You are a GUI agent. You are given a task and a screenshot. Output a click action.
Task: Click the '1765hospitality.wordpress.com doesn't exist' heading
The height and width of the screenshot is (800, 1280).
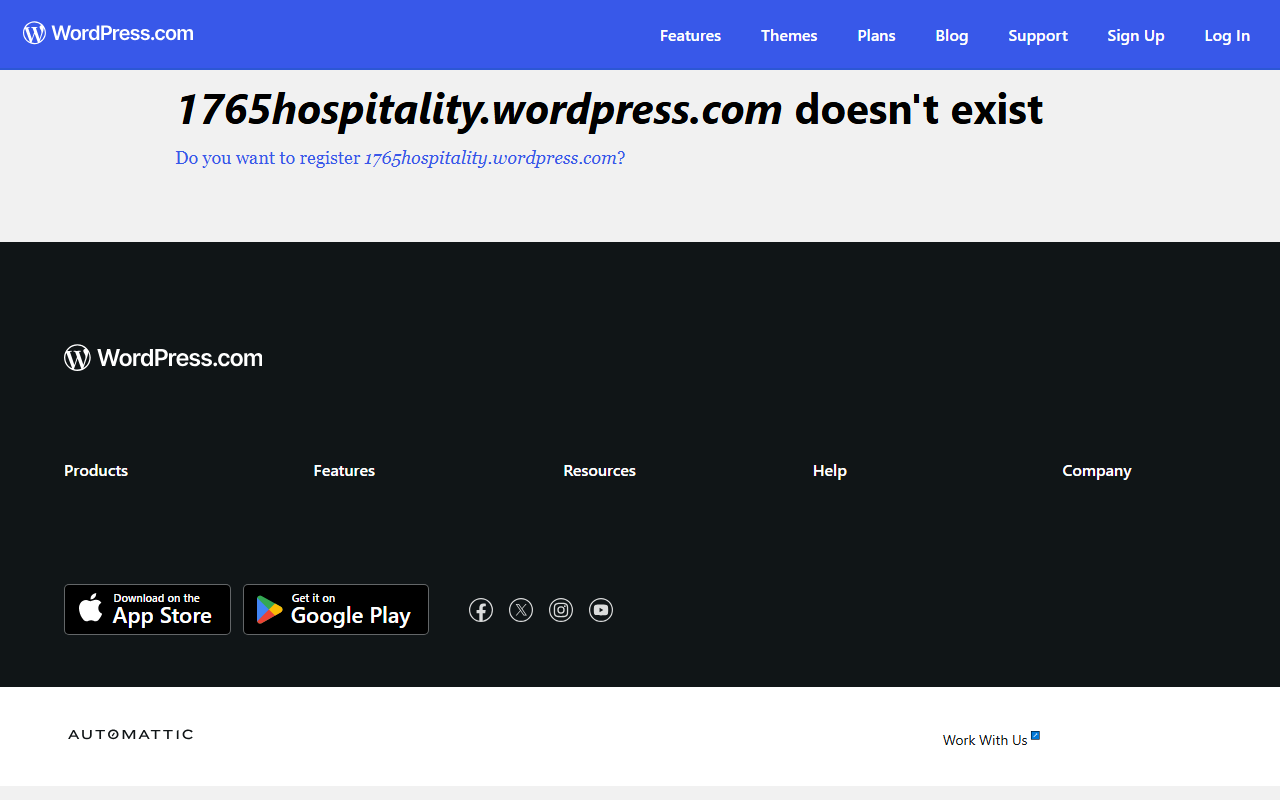[609, 109]
